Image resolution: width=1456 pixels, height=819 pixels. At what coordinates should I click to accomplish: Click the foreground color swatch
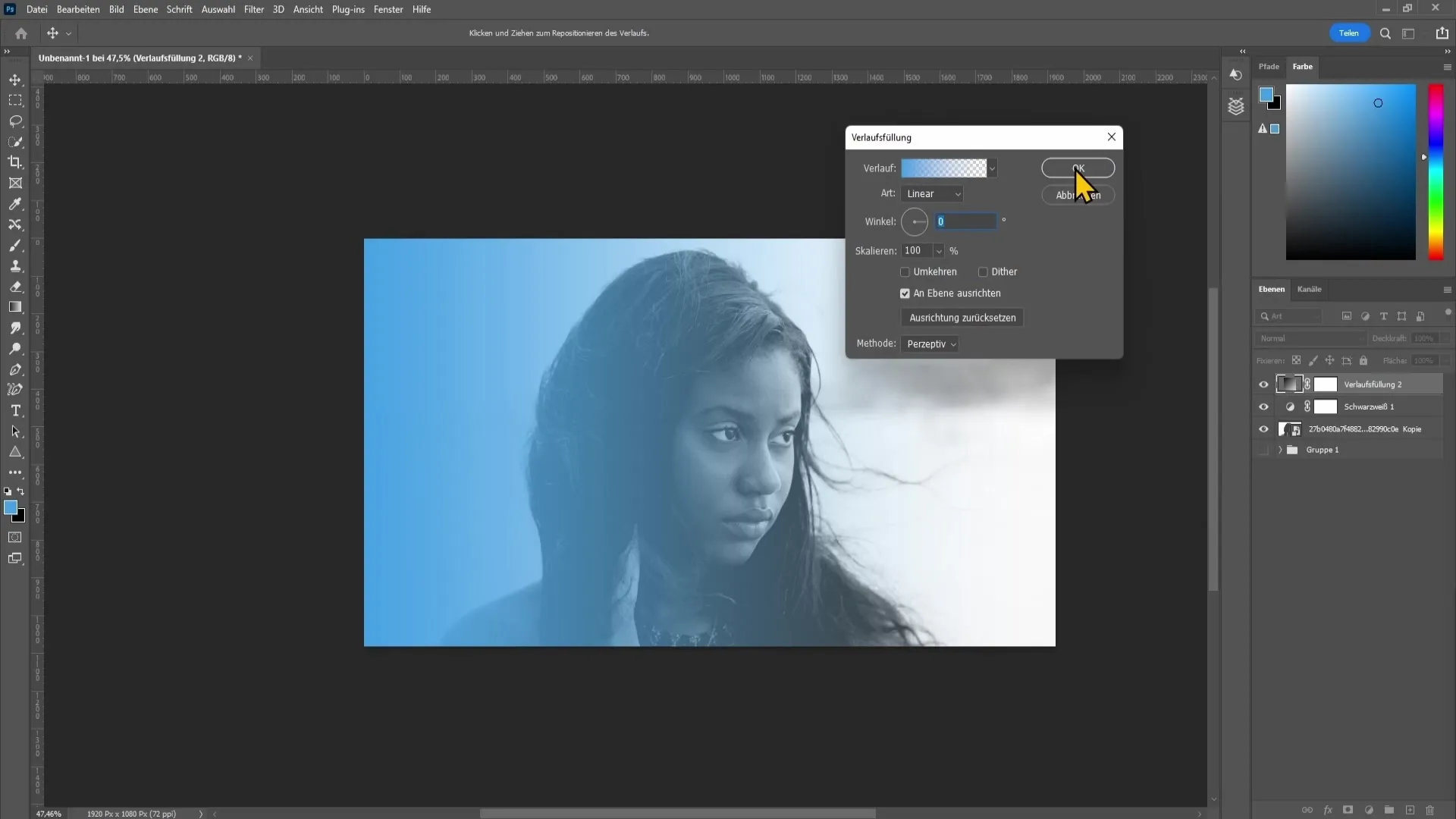pyautogui.click(x=11, y=508)
